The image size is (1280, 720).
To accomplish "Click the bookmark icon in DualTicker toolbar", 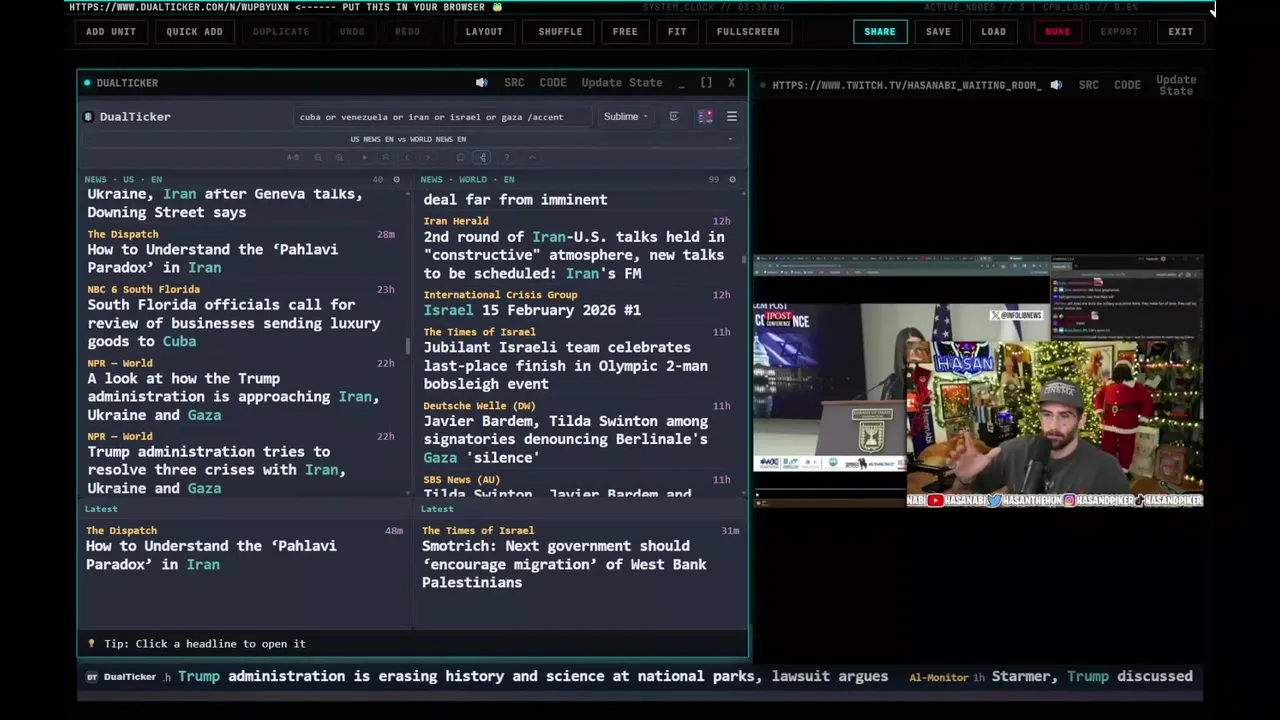I will [460, 157].
